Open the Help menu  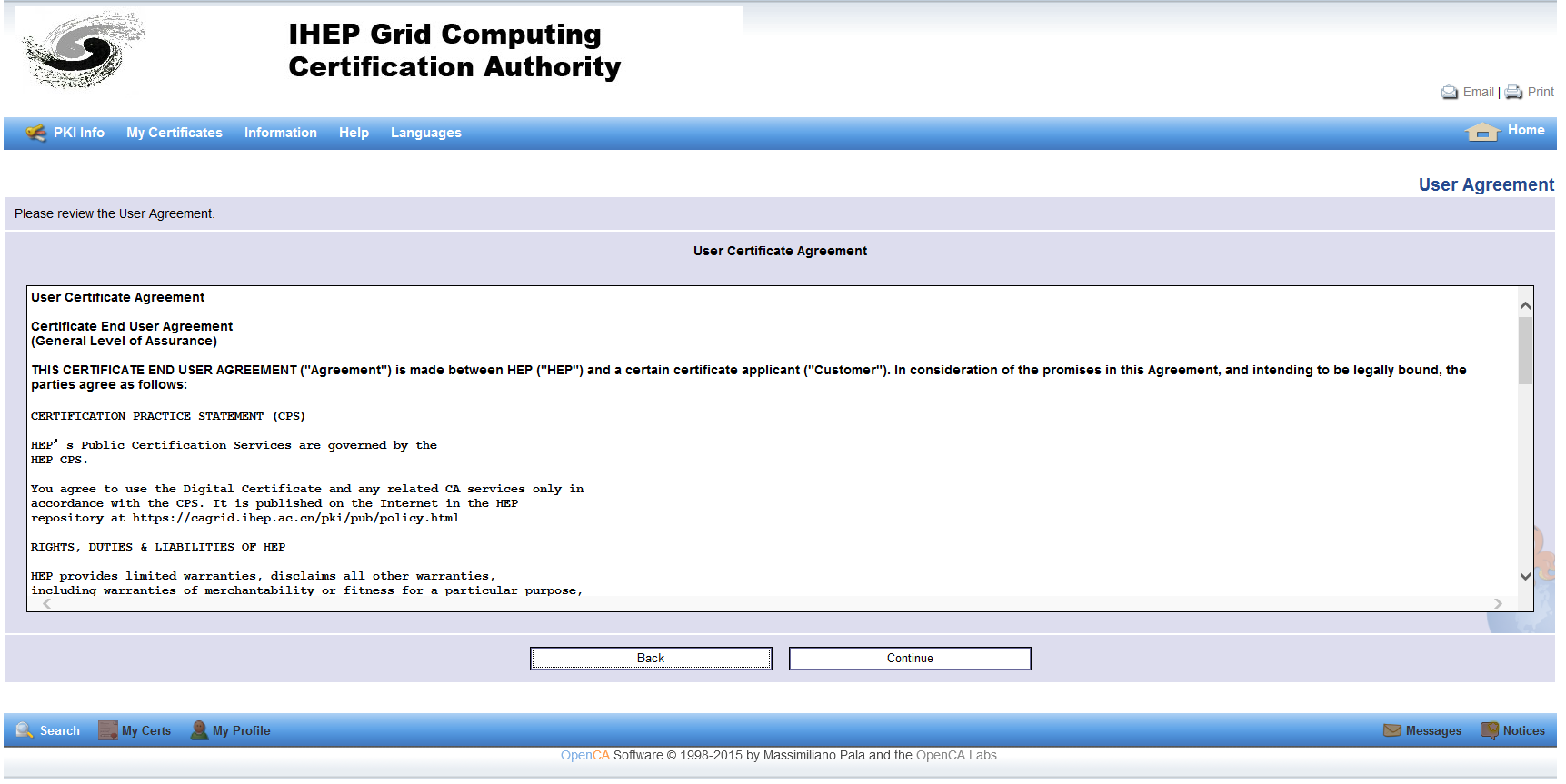coord(354,133)
